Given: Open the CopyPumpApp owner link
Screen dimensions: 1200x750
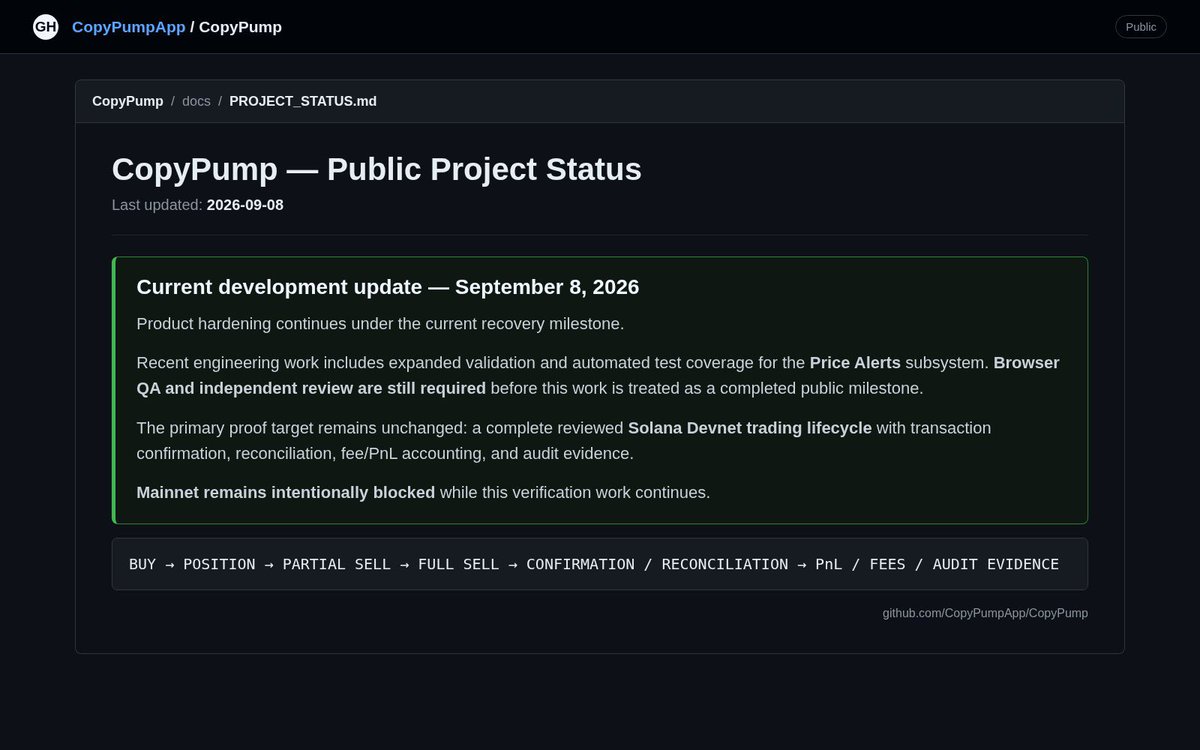Looking at the screenshot, I should click(129, 27).
